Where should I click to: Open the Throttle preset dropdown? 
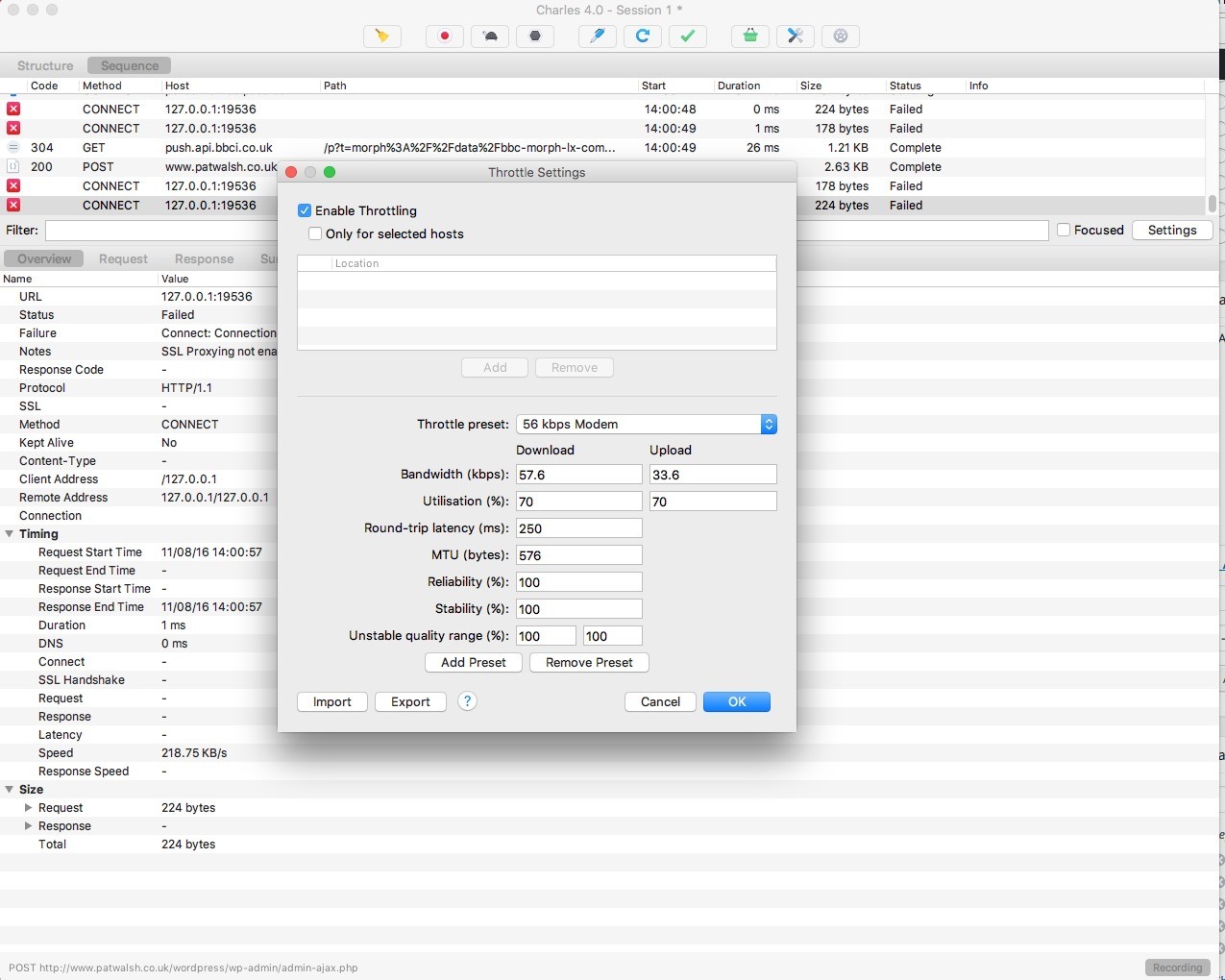[x=647, y=424]
